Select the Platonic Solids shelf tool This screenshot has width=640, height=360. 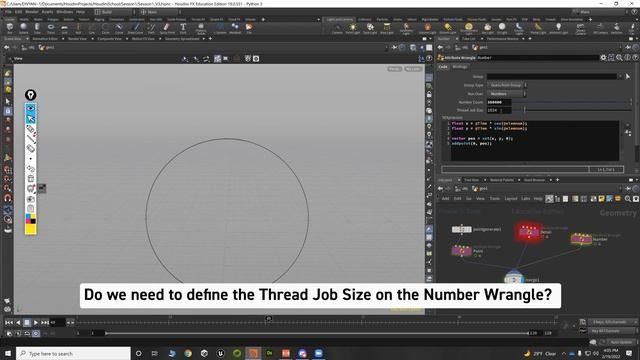201,28
